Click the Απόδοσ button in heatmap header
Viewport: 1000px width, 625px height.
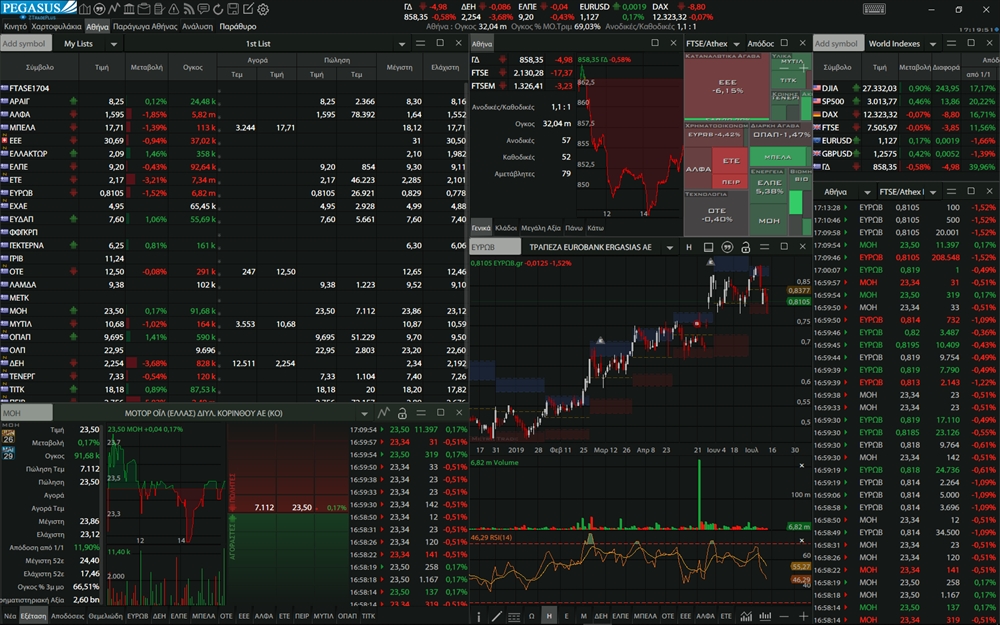click(760, 44)
